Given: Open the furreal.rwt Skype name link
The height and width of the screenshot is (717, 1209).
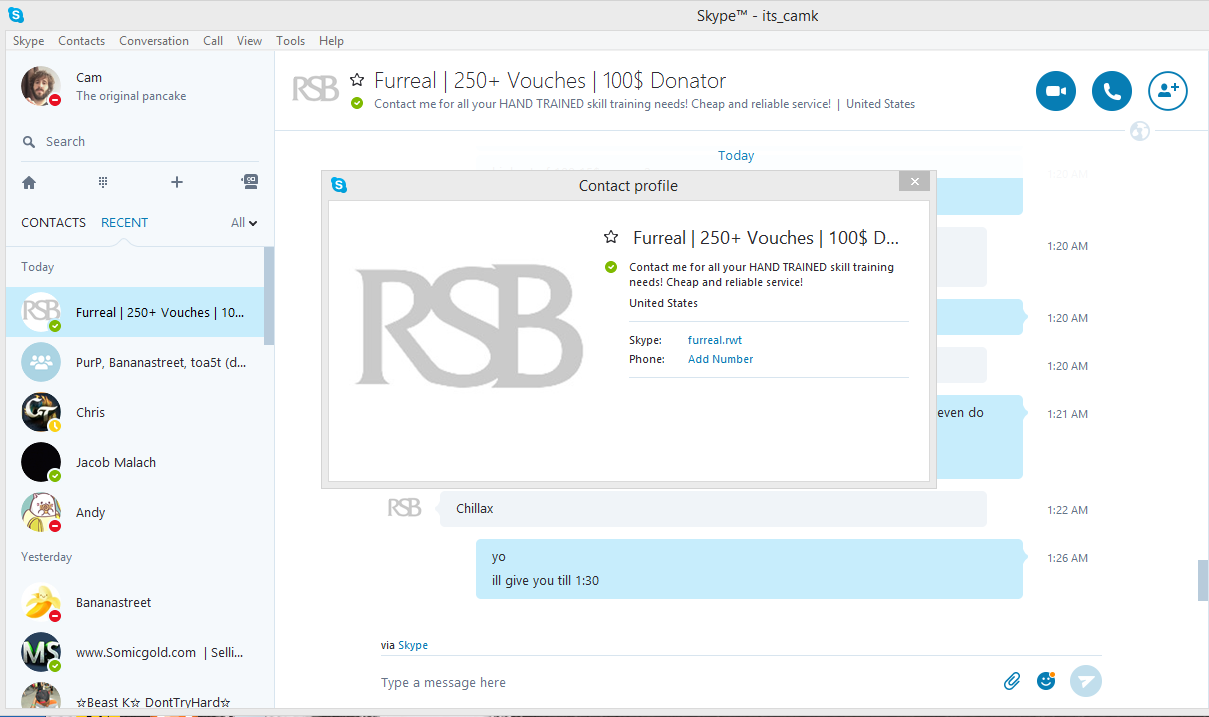Looking at the screenshot, I should click(x=714, y=341).
